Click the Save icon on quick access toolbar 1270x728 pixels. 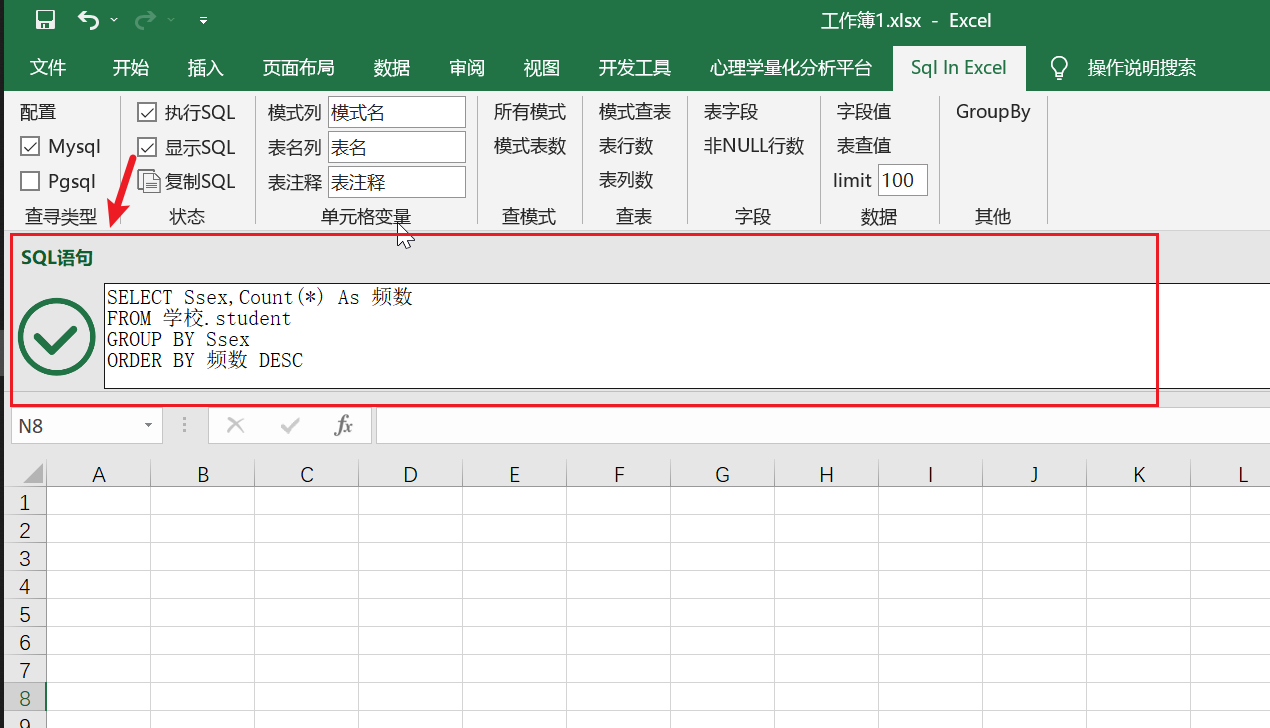[x=43, y=19]
